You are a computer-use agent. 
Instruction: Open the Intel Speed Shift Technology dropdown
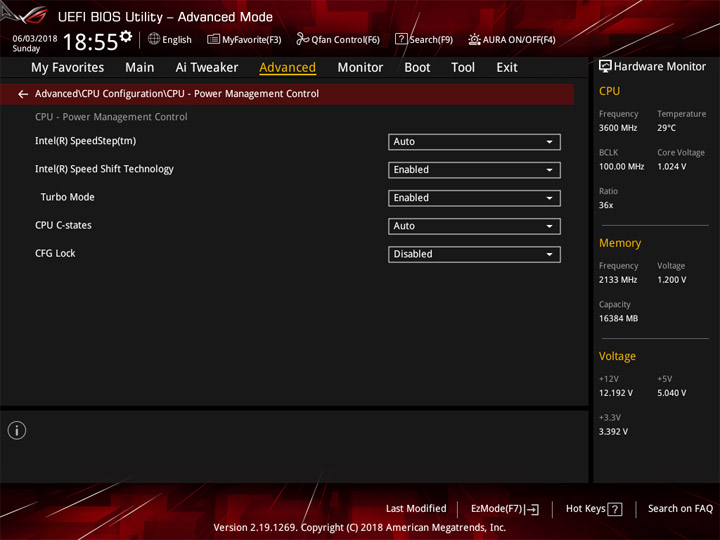click(x=474, y=170)
